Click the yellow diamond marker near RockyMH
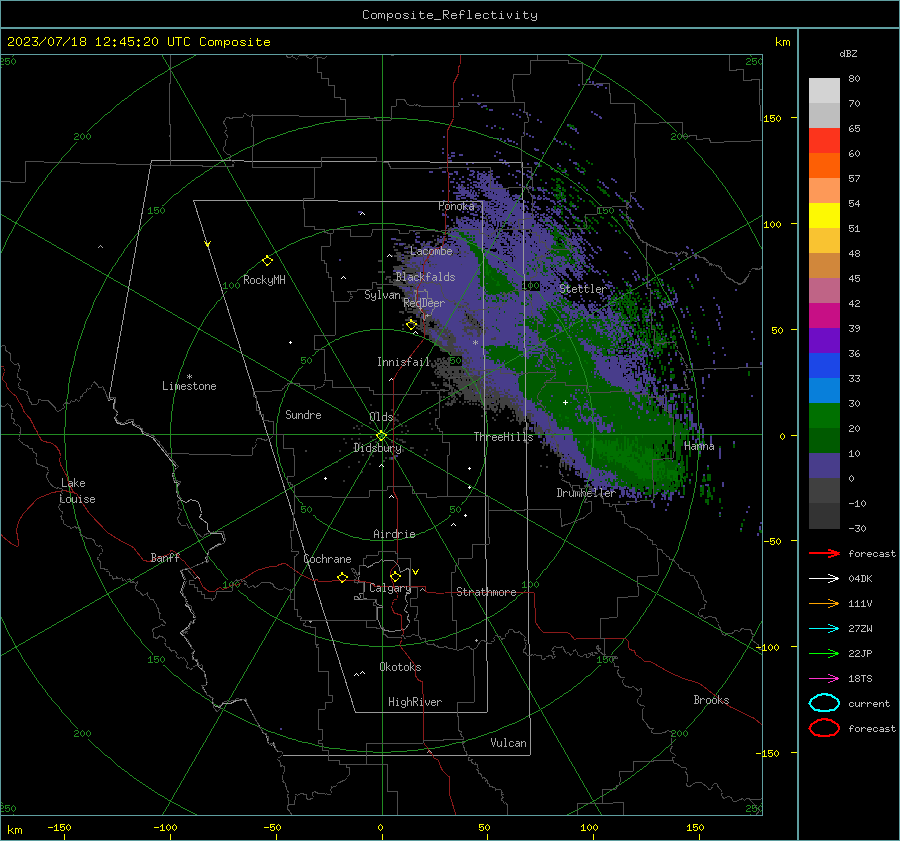This screenshot has width=900, height=841. pos(267,261)
